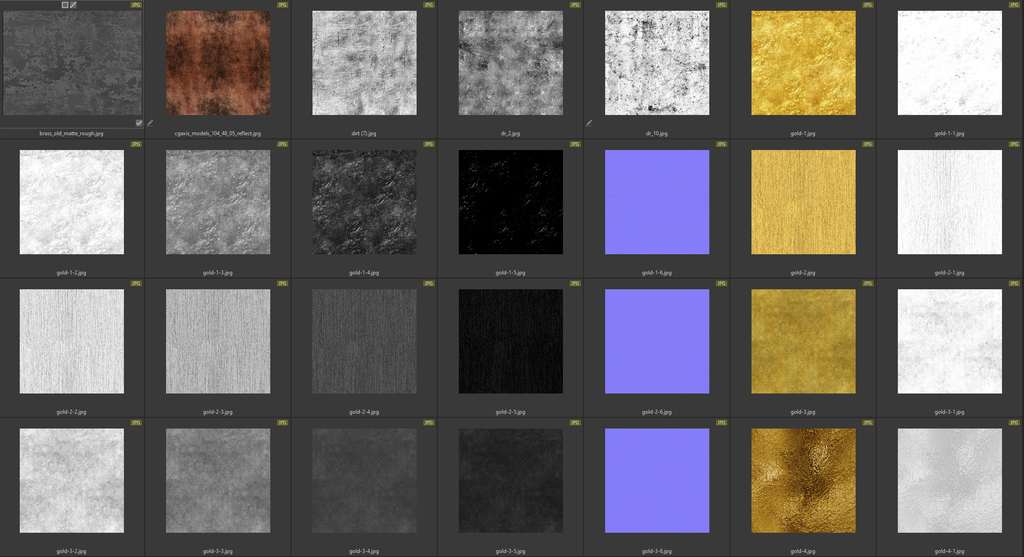
Task: Select the gold-1.jpg golden texture thumbnail
Action: click(803, 63)
